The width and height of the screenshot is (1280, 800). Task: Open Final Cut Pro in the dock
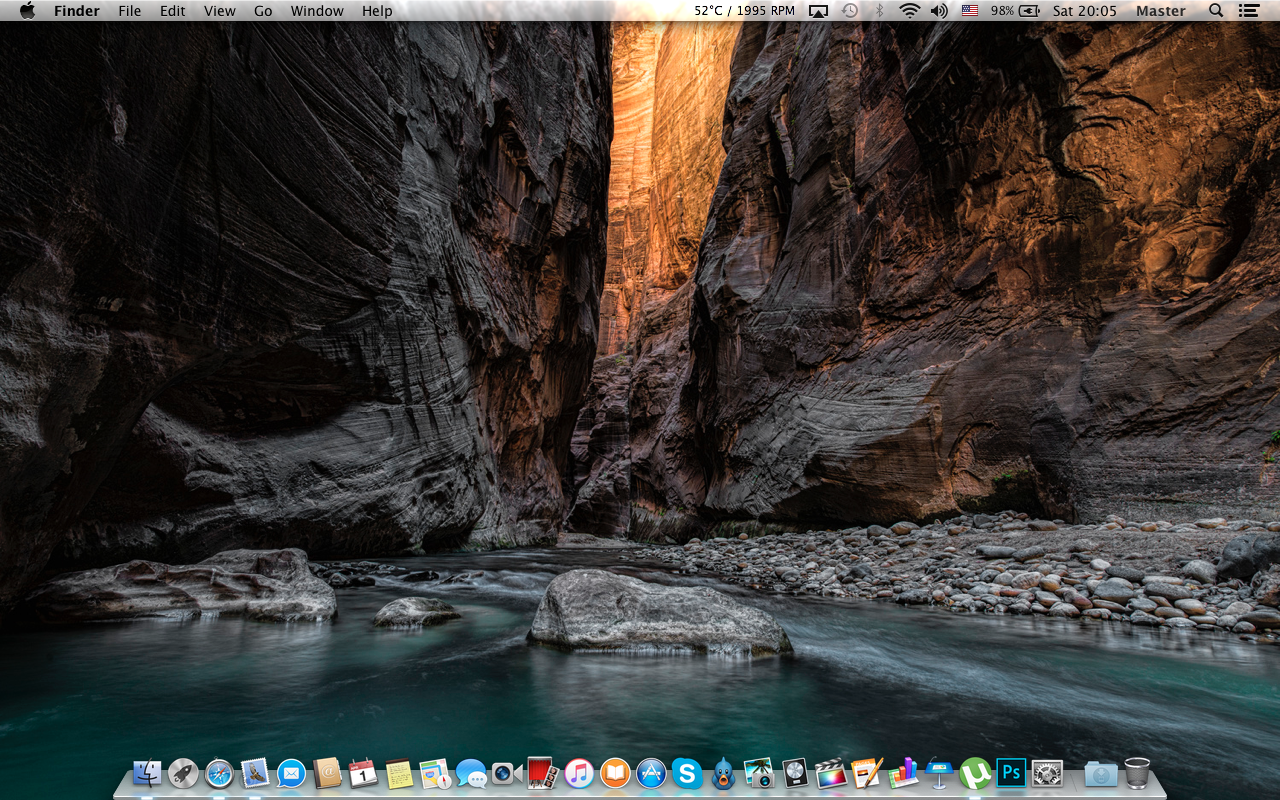830,773
